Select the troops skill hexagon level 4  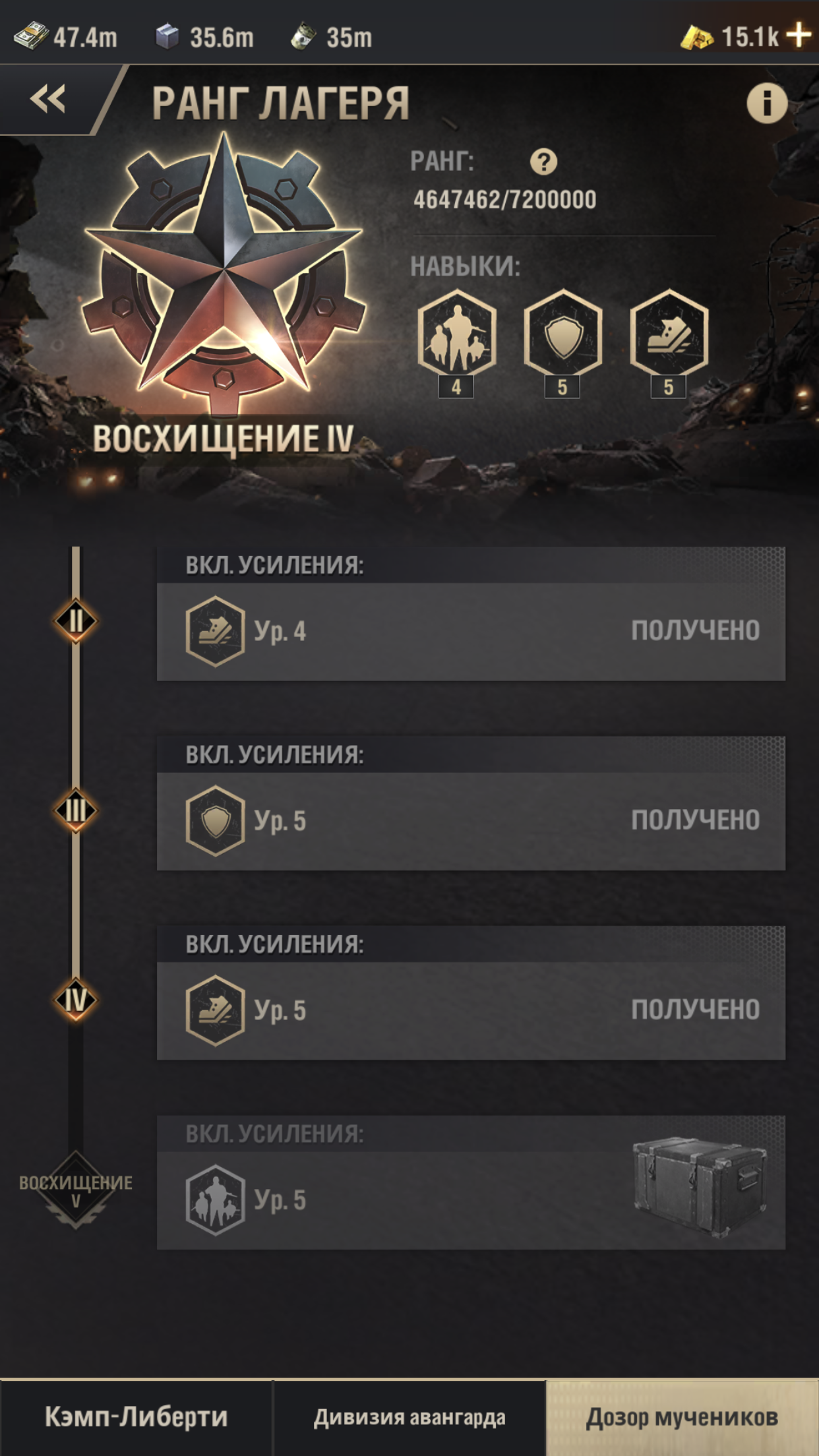456,333
